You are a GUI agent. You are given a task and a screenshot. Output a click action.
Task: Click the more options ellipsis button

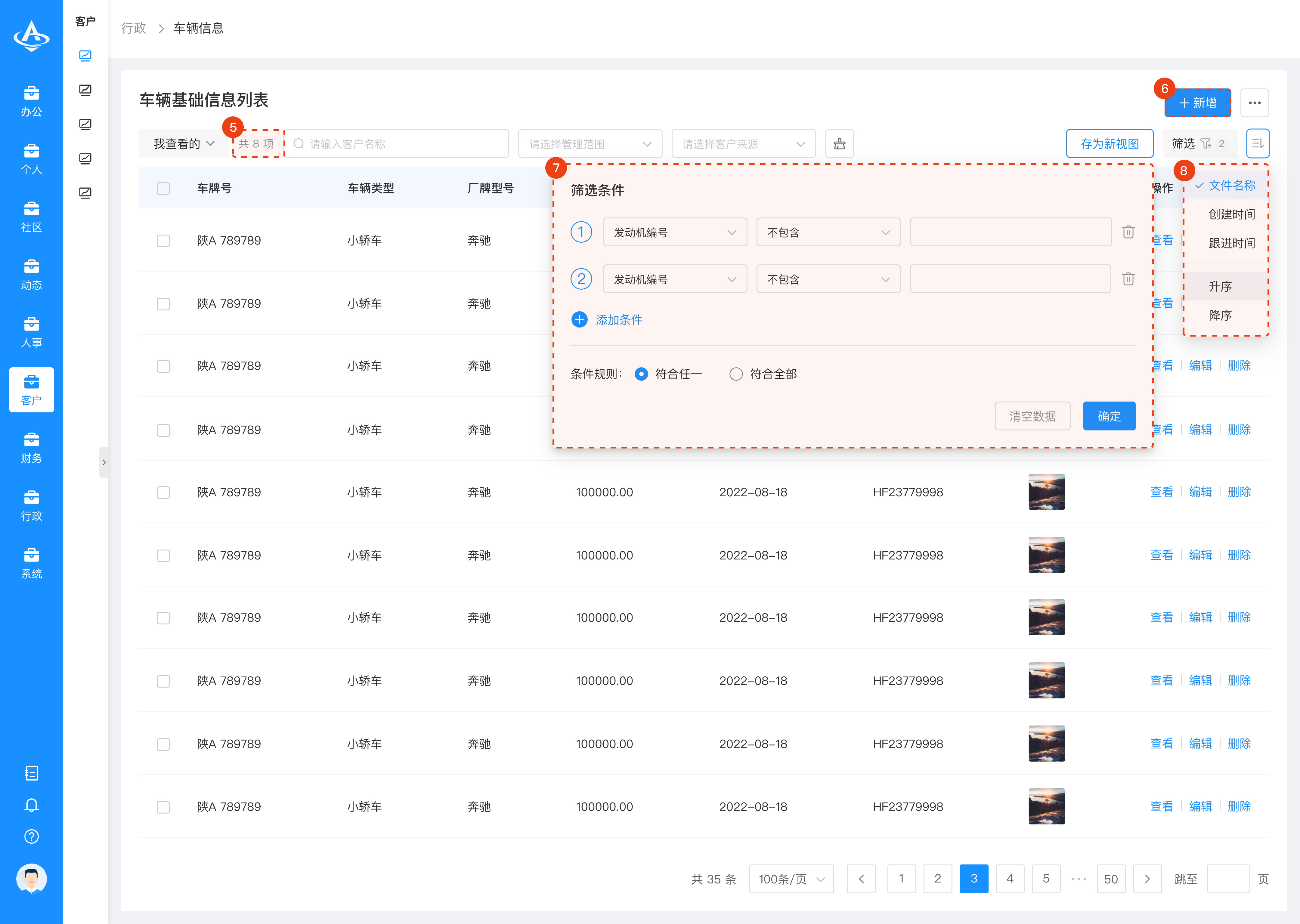pyautogui.click(x=1255, y=103)
